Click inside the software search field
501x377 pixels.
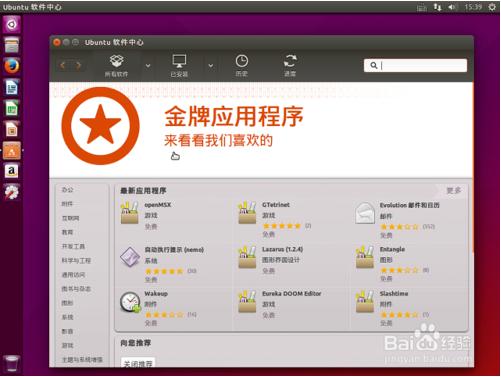click(x=415, y=65)
